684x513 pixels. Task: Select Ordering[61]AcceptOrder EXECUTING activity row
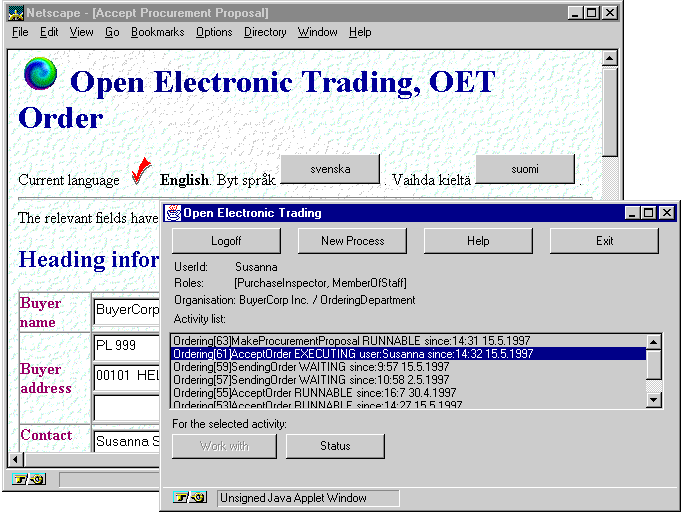pos(408,354)
